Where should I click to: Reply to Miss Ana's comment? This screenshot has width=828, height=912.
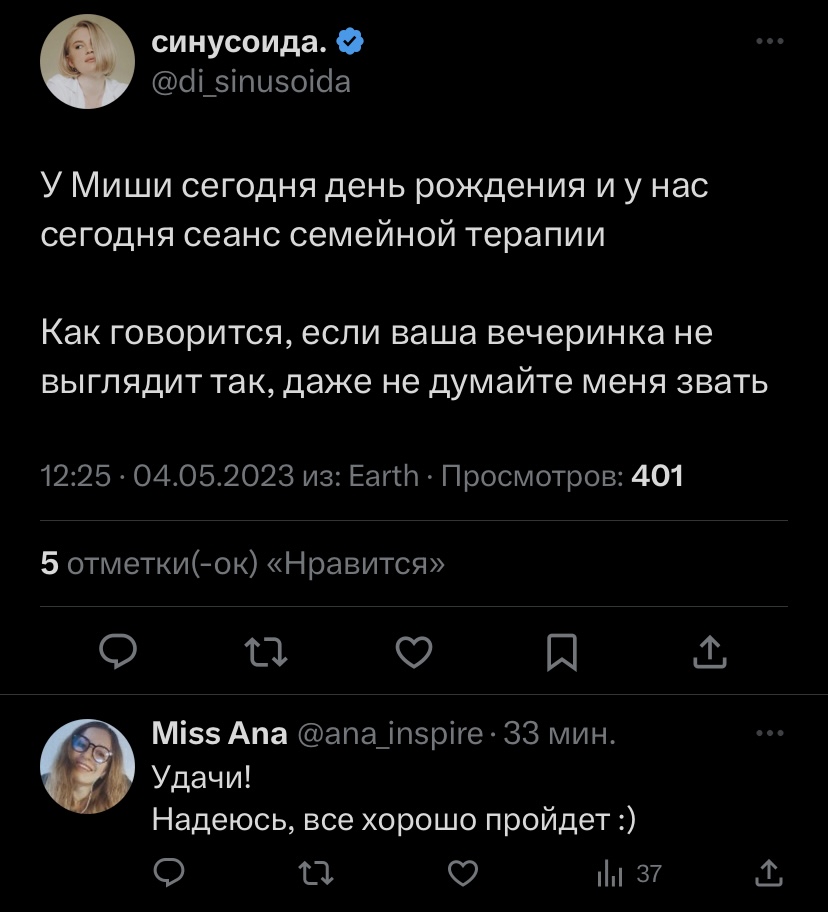pyautogui.click(x=170, y=873)
